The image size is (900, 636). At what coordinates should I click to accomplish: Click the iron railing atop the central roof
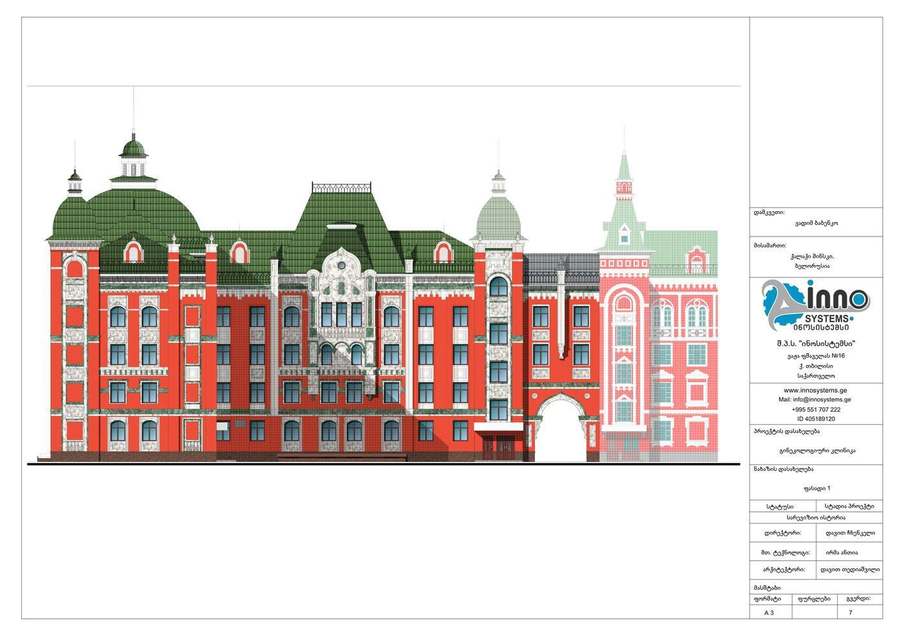coord(341,188)
